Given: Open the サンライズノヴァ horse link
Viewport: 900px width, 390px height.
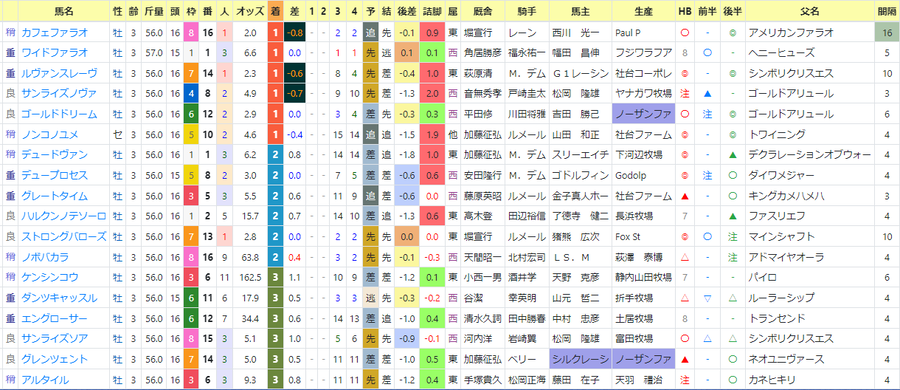Looking at the screenshot, I should [59, 94].
